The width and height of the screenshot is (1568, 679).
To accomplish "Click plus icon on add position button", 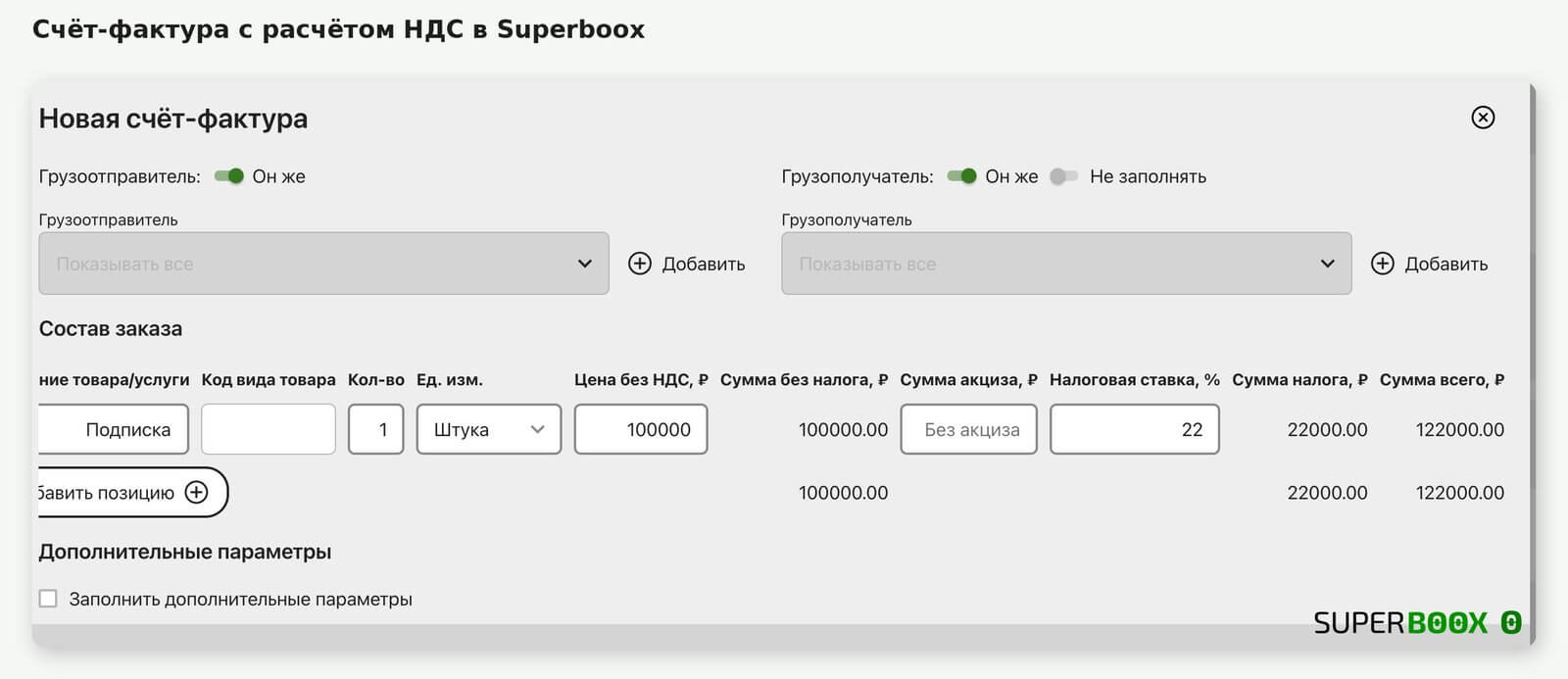I will click(x=197, y=492).
